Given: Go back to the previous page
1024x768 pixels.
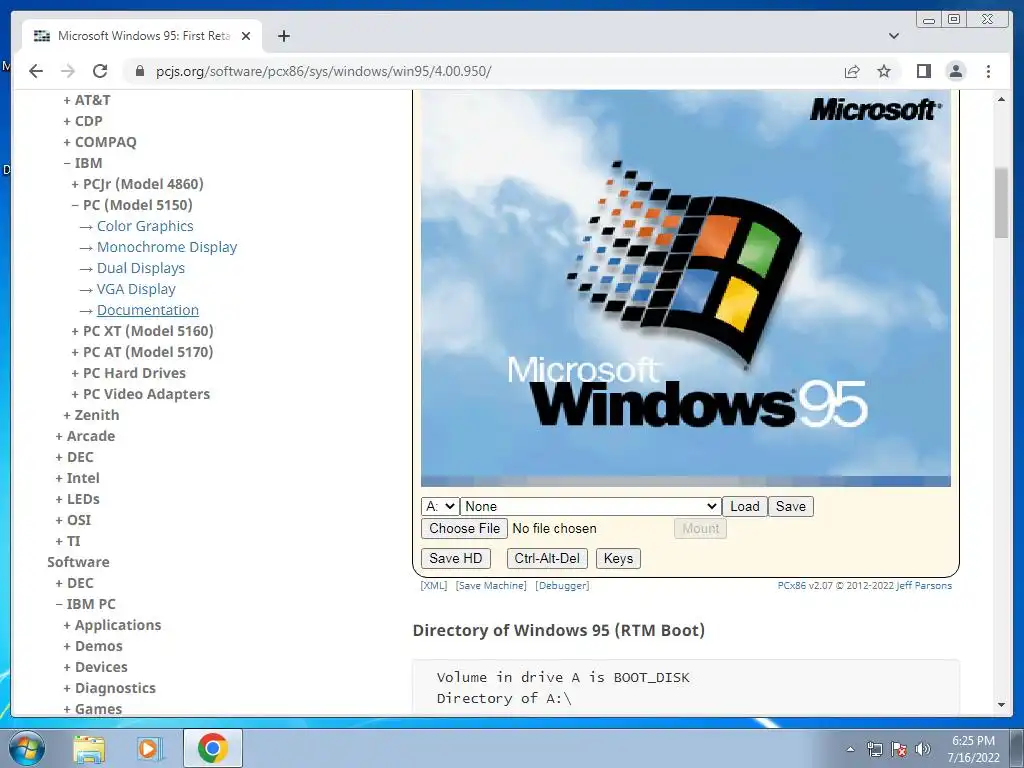Looking at the screenshot, I should (36, 71).
